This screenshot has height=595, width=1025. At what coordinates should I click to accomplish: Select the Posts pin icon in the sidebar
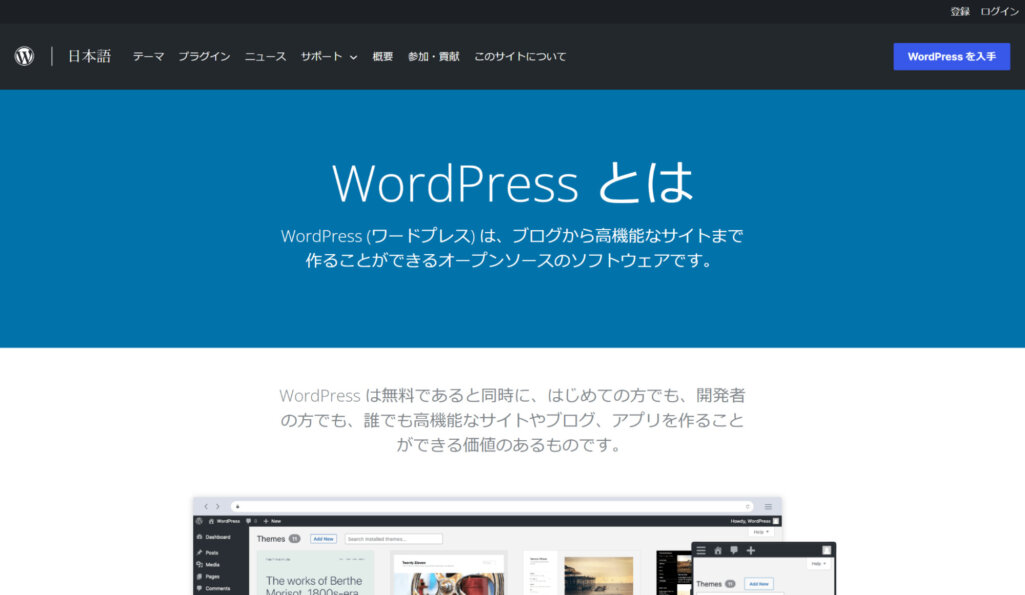pyautogui.click(x=200, y=552)
